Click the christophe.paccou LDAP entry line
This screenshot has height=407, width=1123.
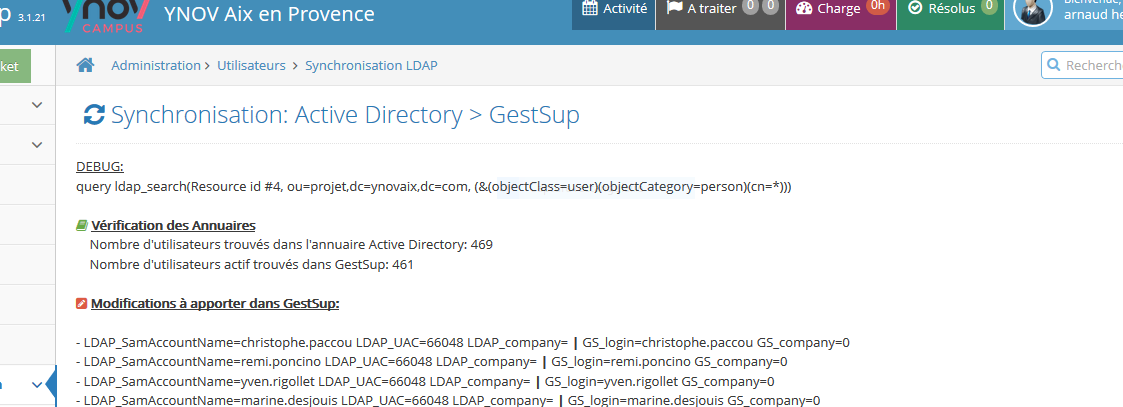pos(463,343)
